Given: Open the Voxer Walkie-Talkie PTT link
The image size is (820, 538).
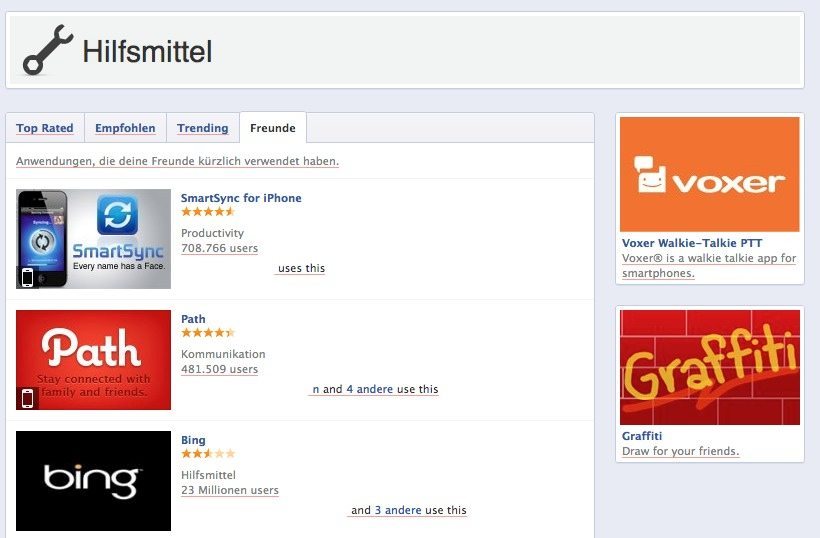Looking at the screenshot, I should (692, 243).
